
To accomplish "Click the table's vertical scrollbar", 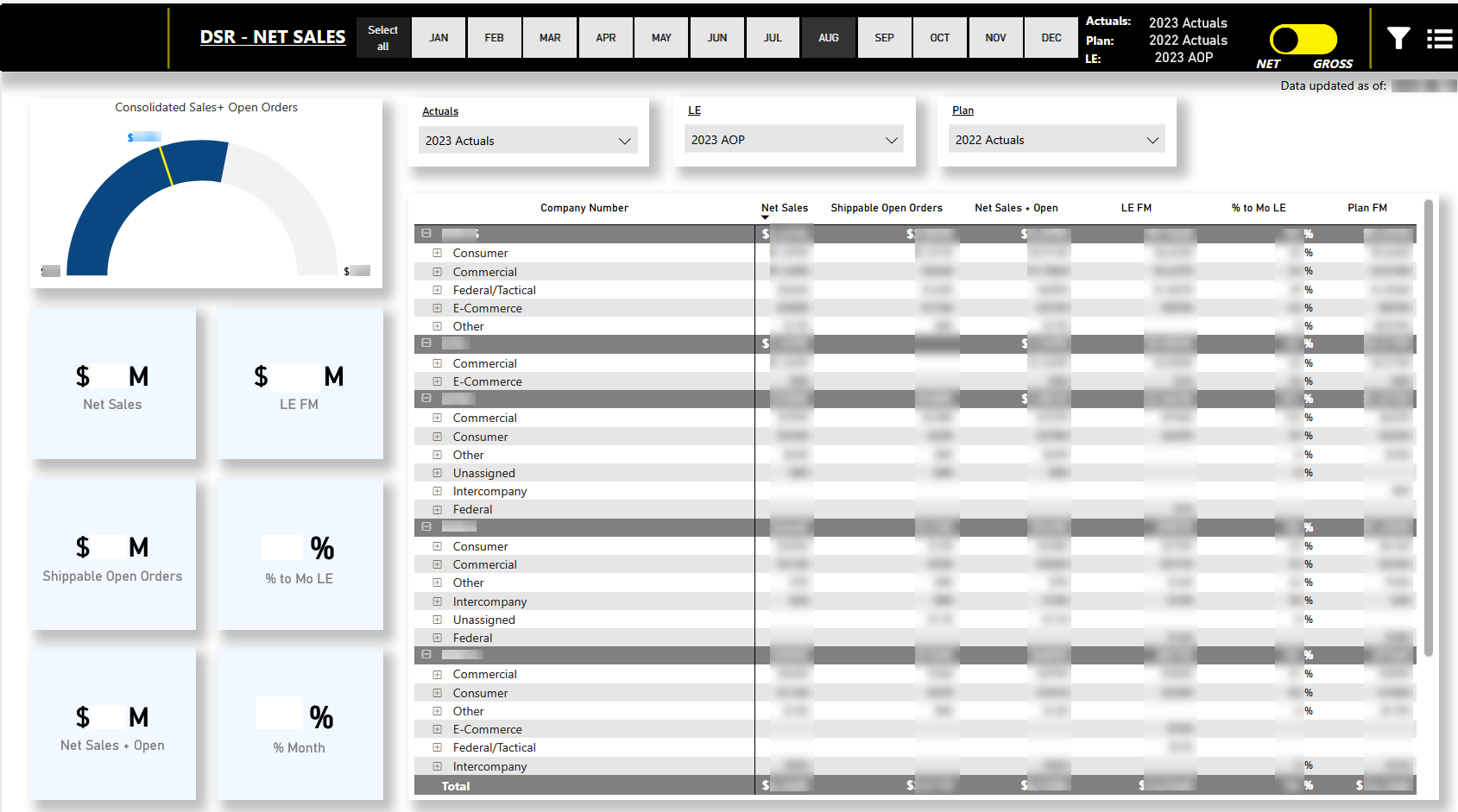I will click(1429, 427).
